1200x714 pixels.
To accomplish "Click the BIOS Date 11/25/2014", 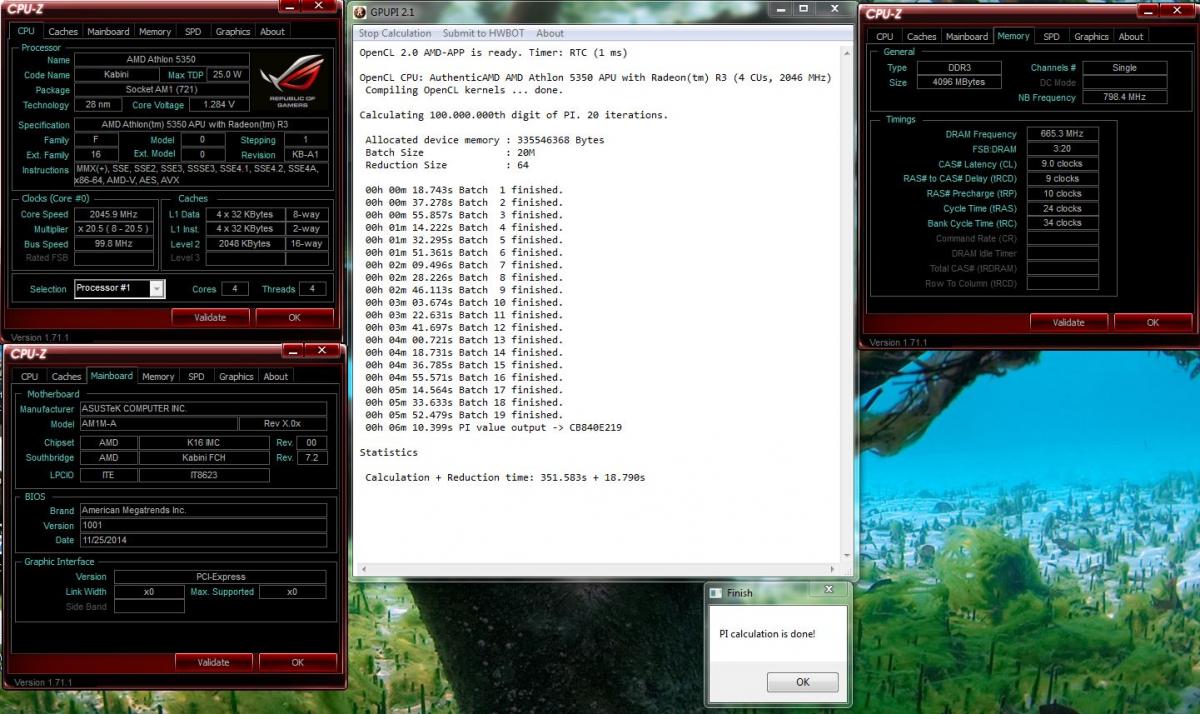I will pos(203,540).
